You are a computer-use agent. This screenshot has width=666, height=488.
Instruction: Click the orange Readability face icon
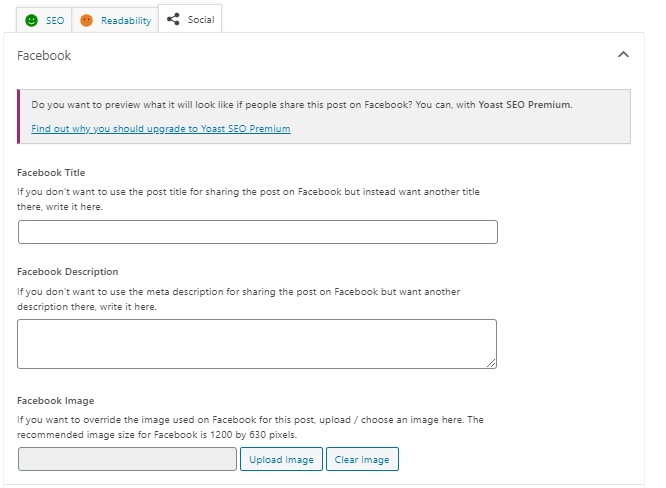click(86, 20)
